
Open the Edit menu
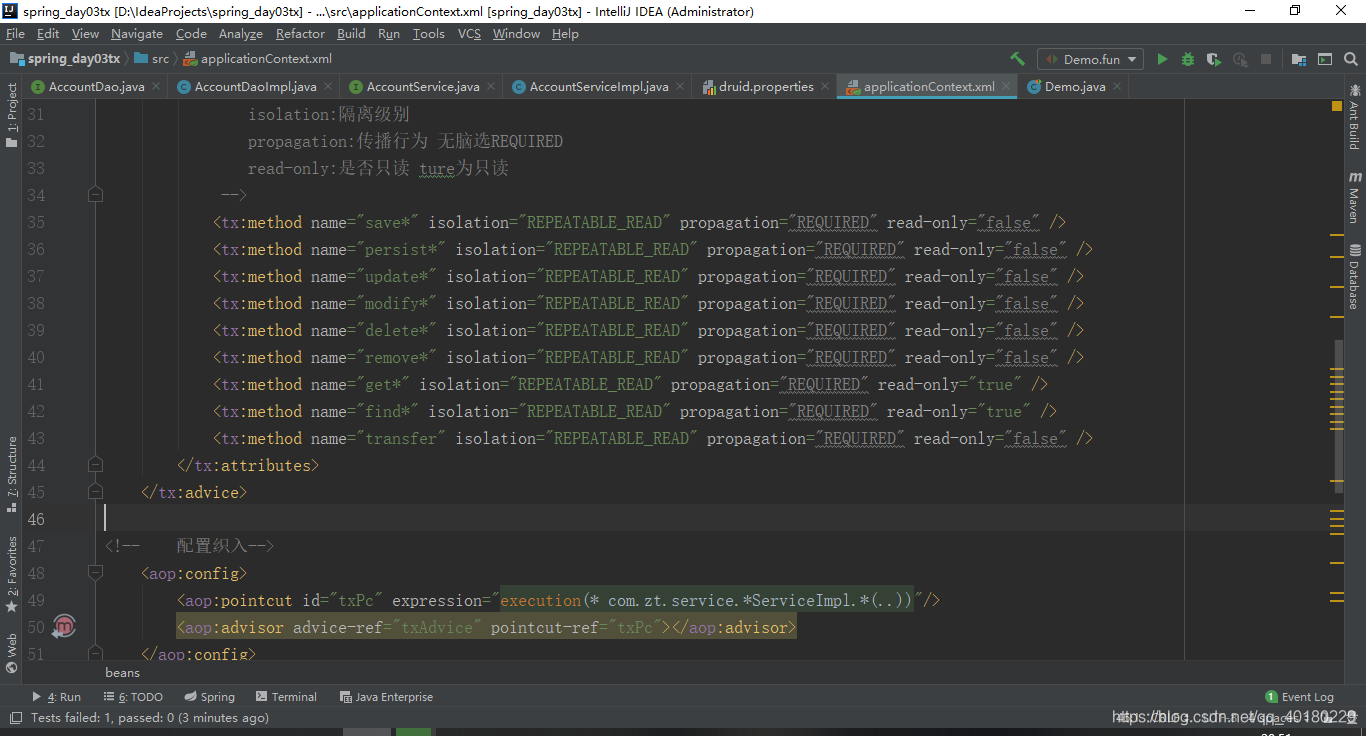48,34
